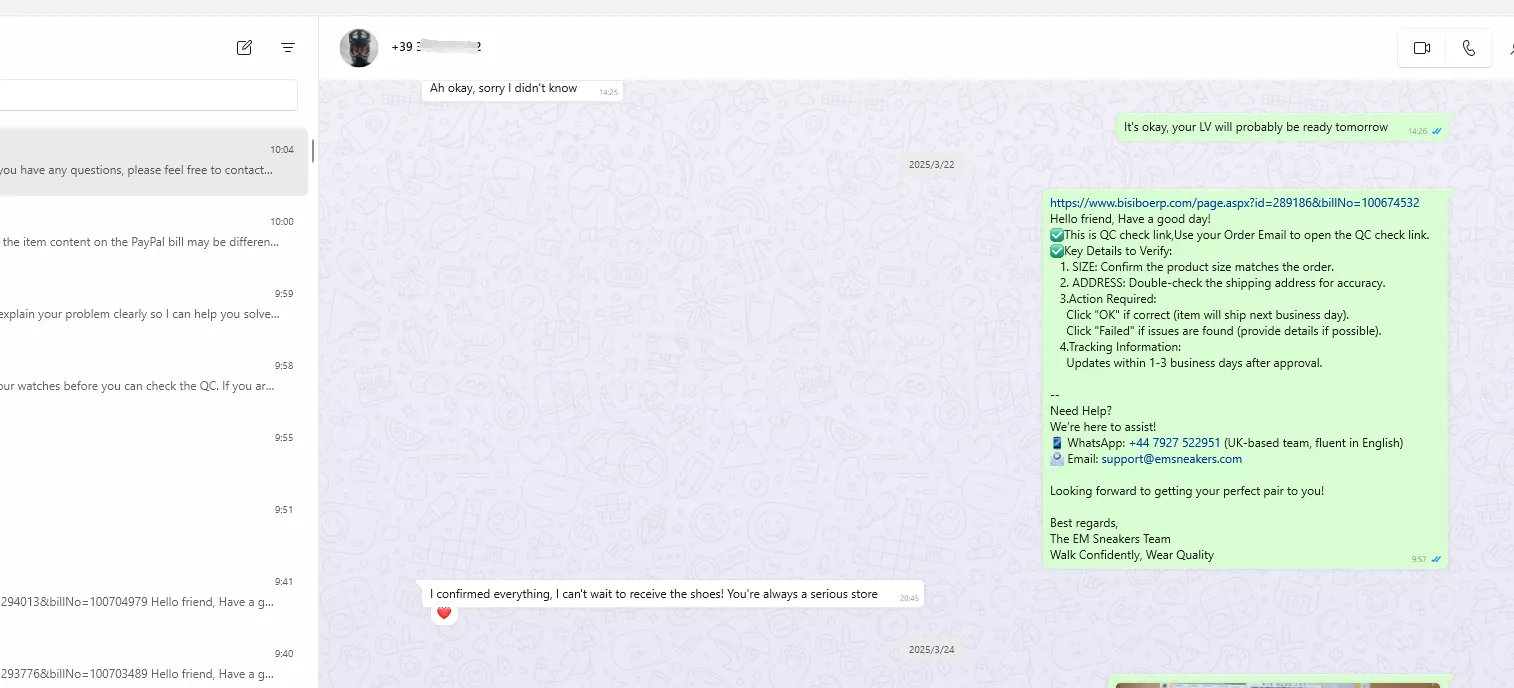This screenshot has height=688, width=1514.
Task: Click the 2025/3/22 date separator
Action: 931,164
